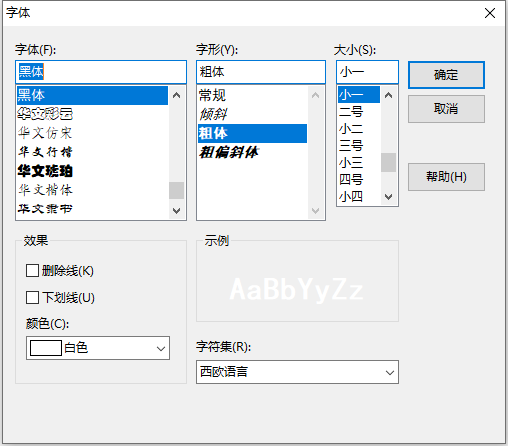Enable the 下划线(U) checkbox

point(32,297)
